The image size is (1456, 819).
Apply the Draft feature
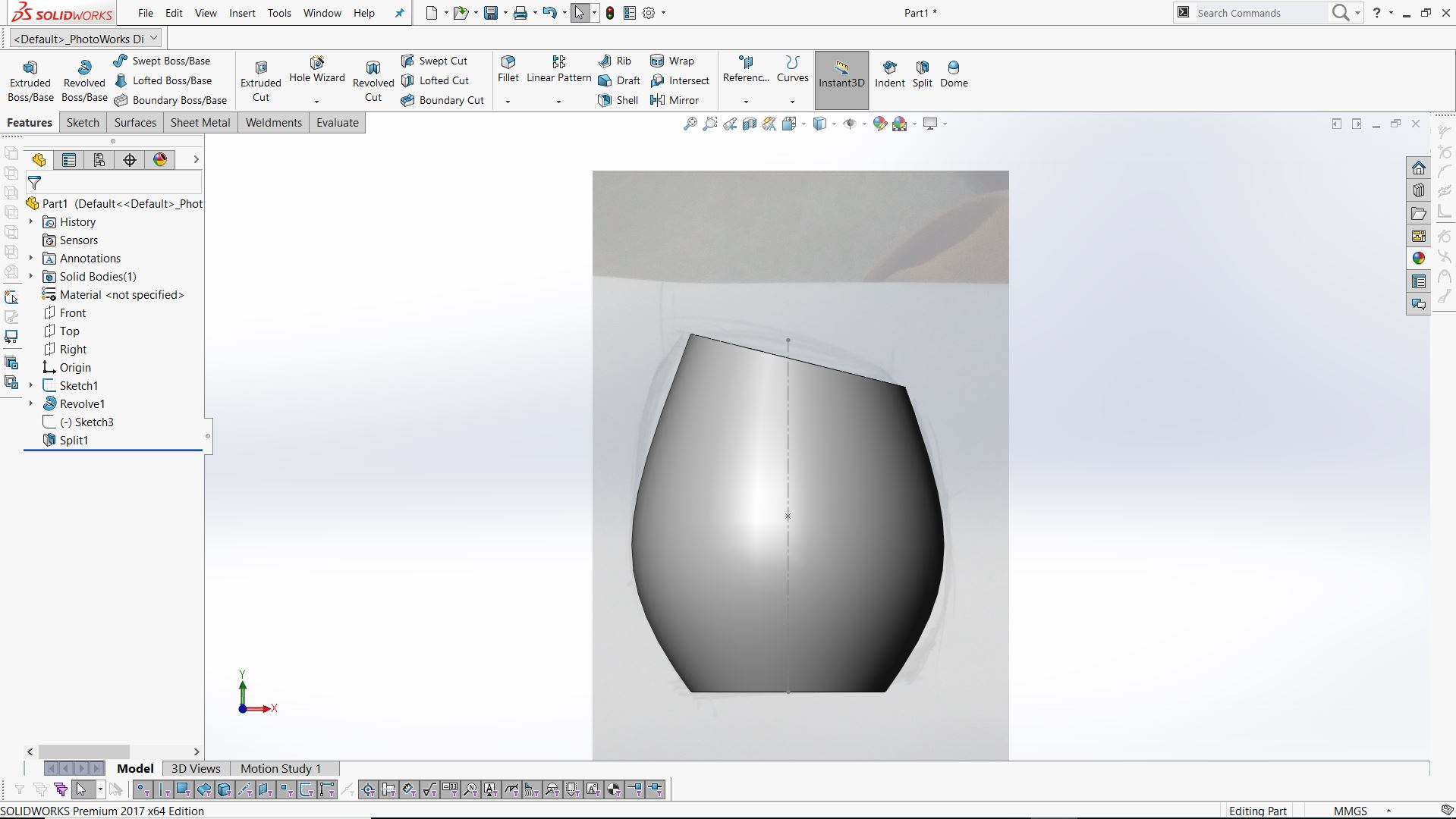pos(619,80)
